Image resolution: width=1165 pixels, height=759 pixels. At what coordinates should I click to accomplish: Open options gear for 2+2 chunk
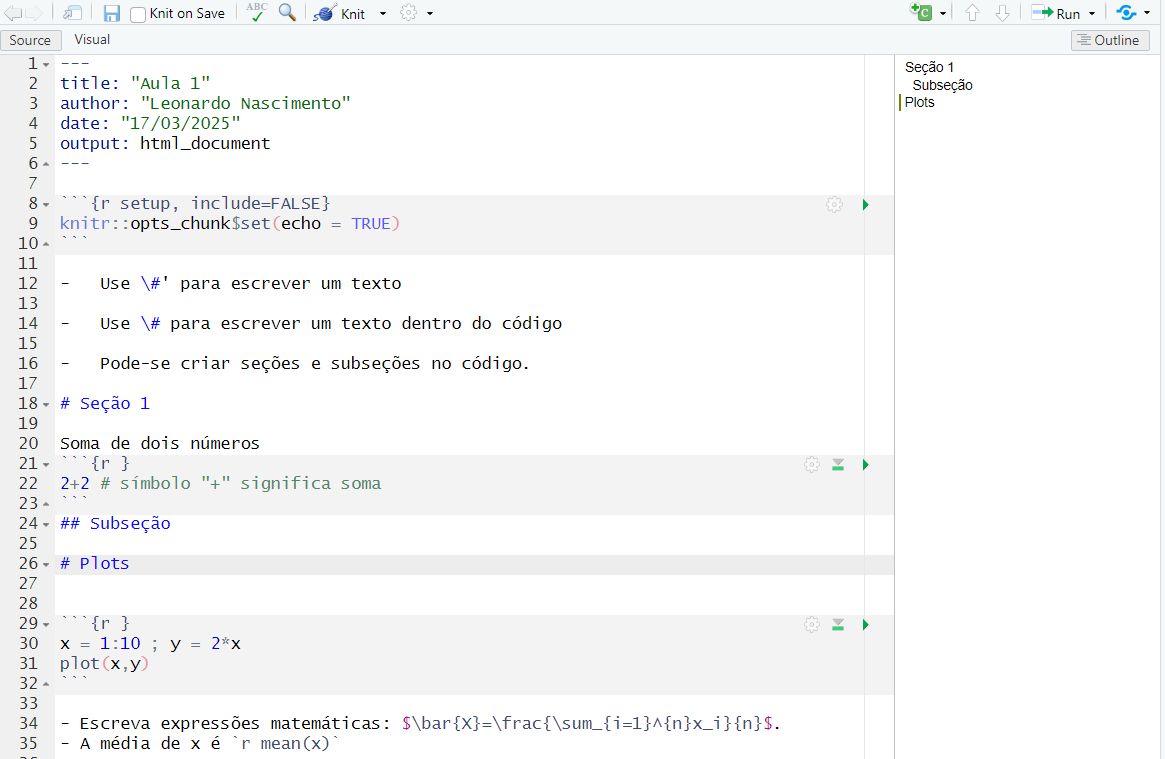[812, 465]
